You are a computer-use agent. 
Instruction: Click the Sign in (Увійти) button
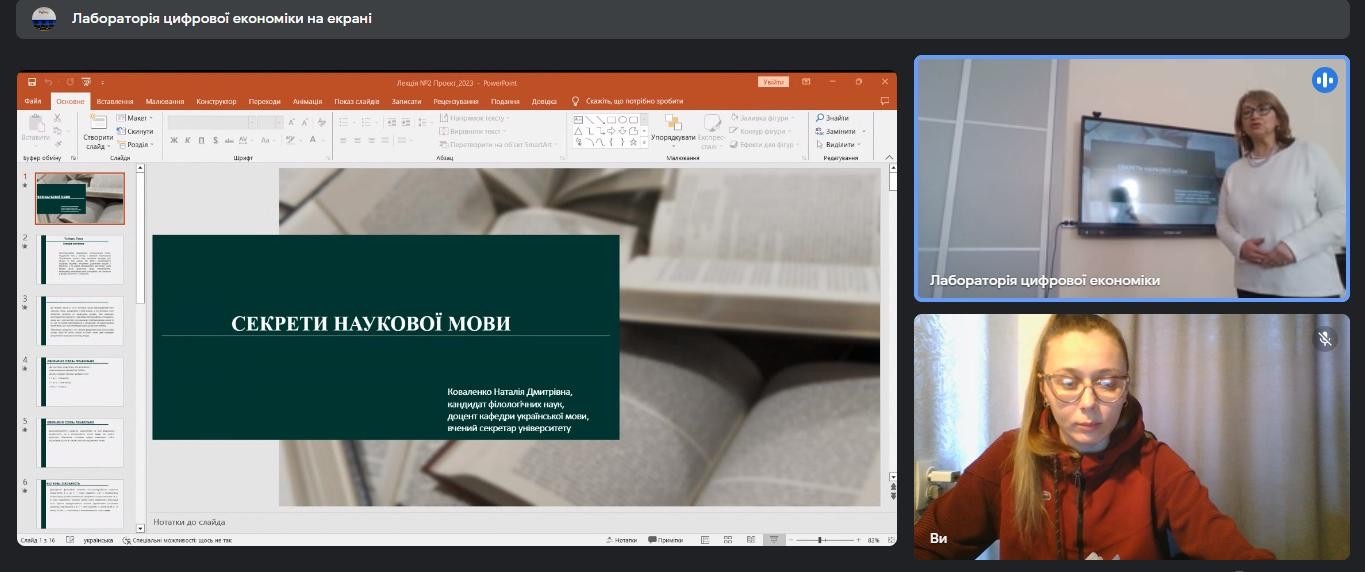pyautogui.click(x=773, y=82)
